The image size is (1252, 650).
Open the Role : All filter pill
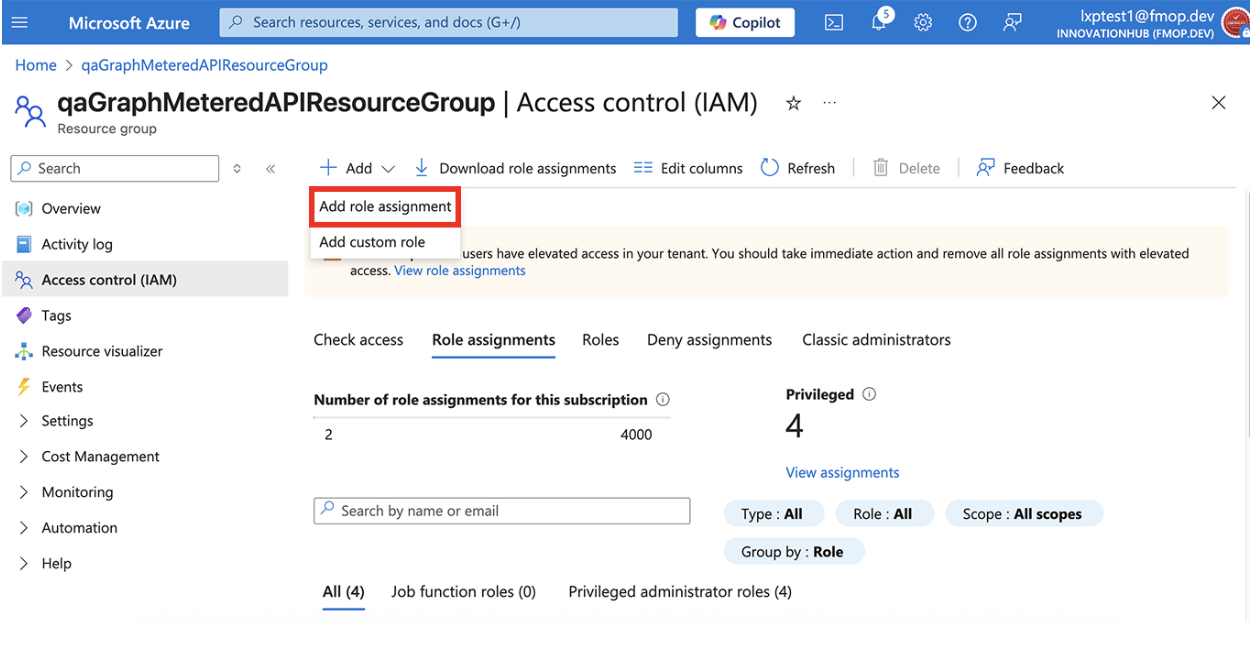(882, 514)
